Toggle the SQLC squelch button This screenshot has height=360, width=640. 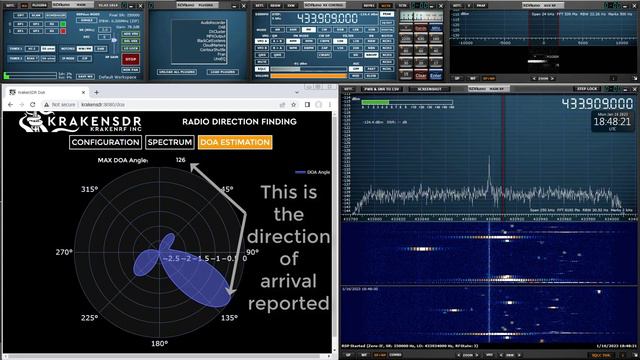tap(262, 69)
